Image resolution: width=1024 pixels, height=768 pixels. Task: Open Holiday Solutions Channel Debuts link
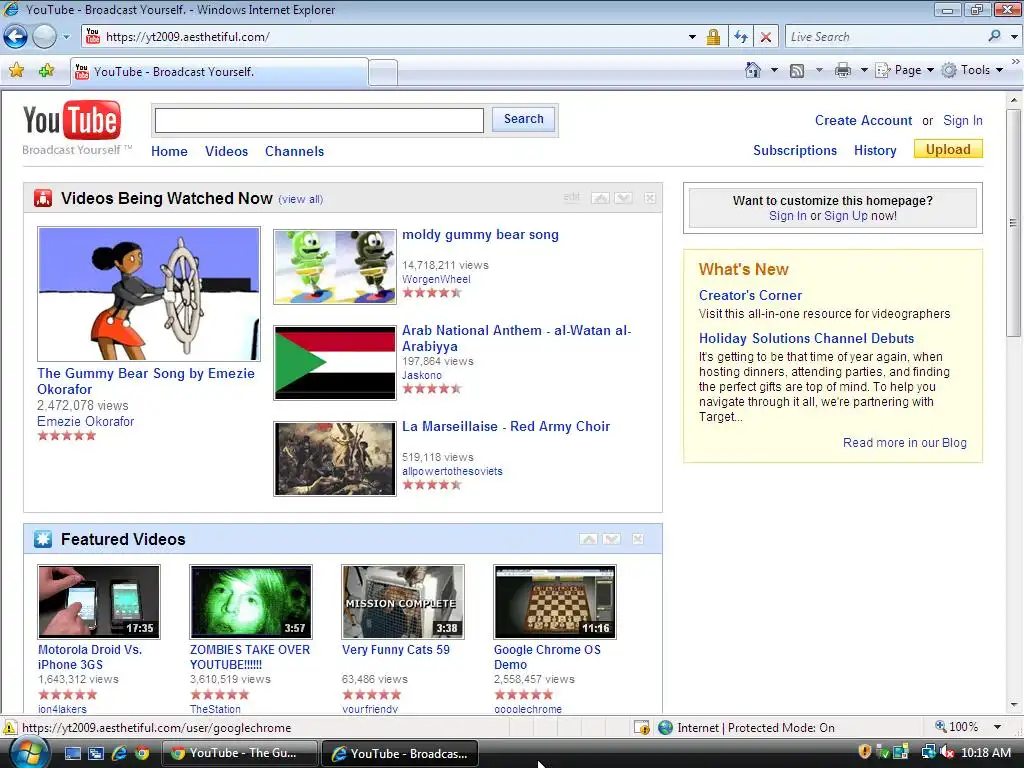(x=807, y=338)
